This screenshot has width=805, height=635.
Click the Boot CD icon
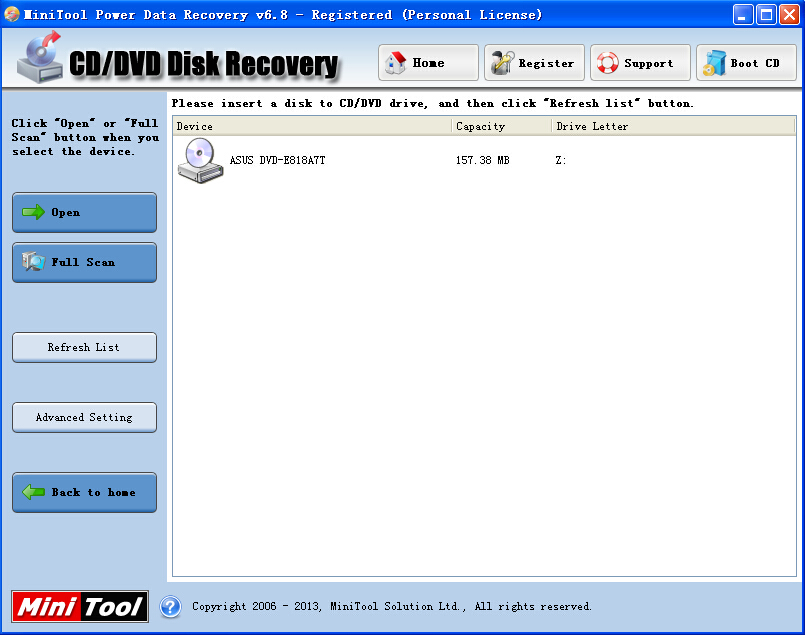point(714,63)
